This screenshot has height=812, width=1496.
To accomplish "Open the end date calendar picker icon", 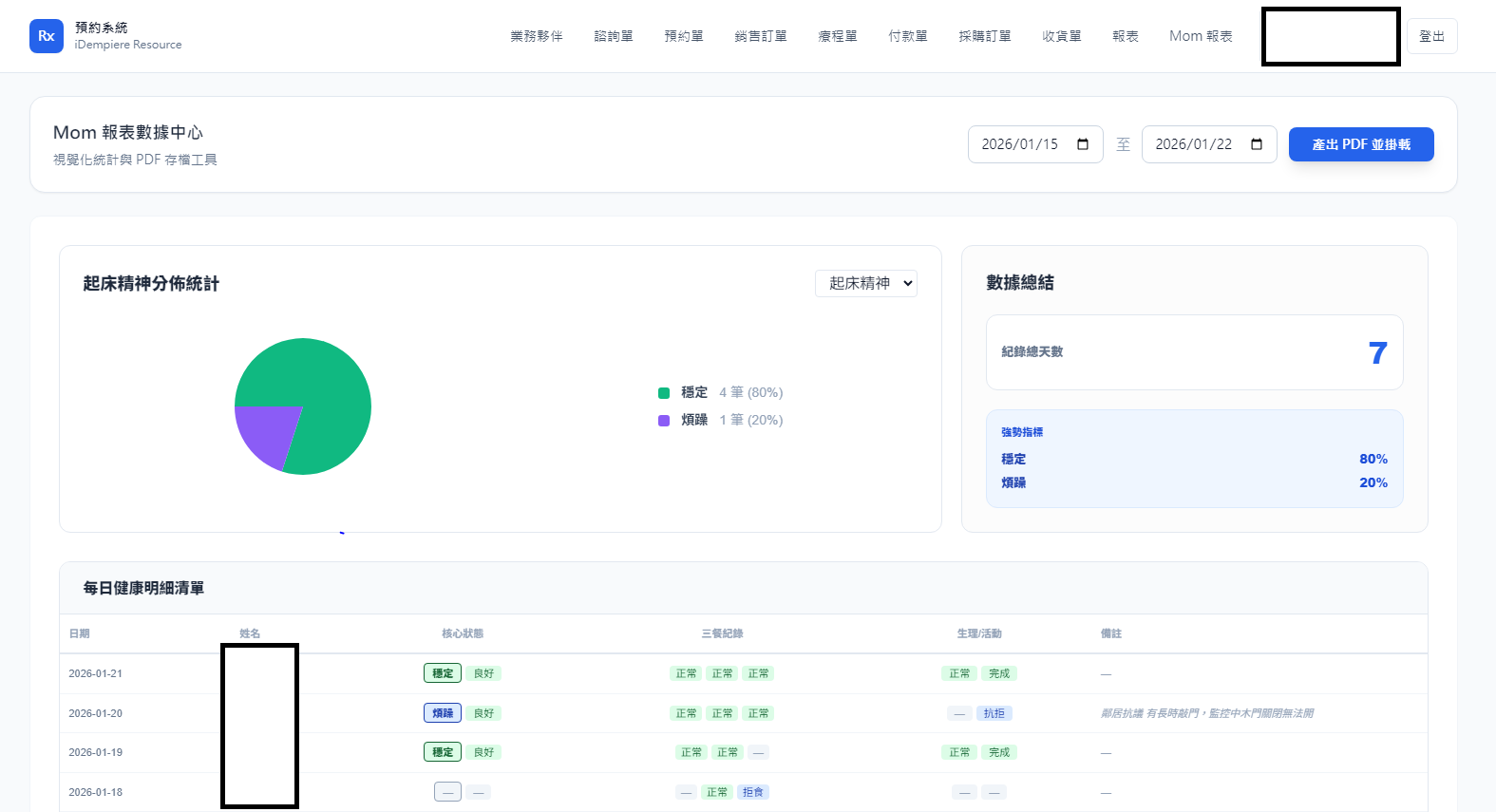I will click(x=1257, y=144).
